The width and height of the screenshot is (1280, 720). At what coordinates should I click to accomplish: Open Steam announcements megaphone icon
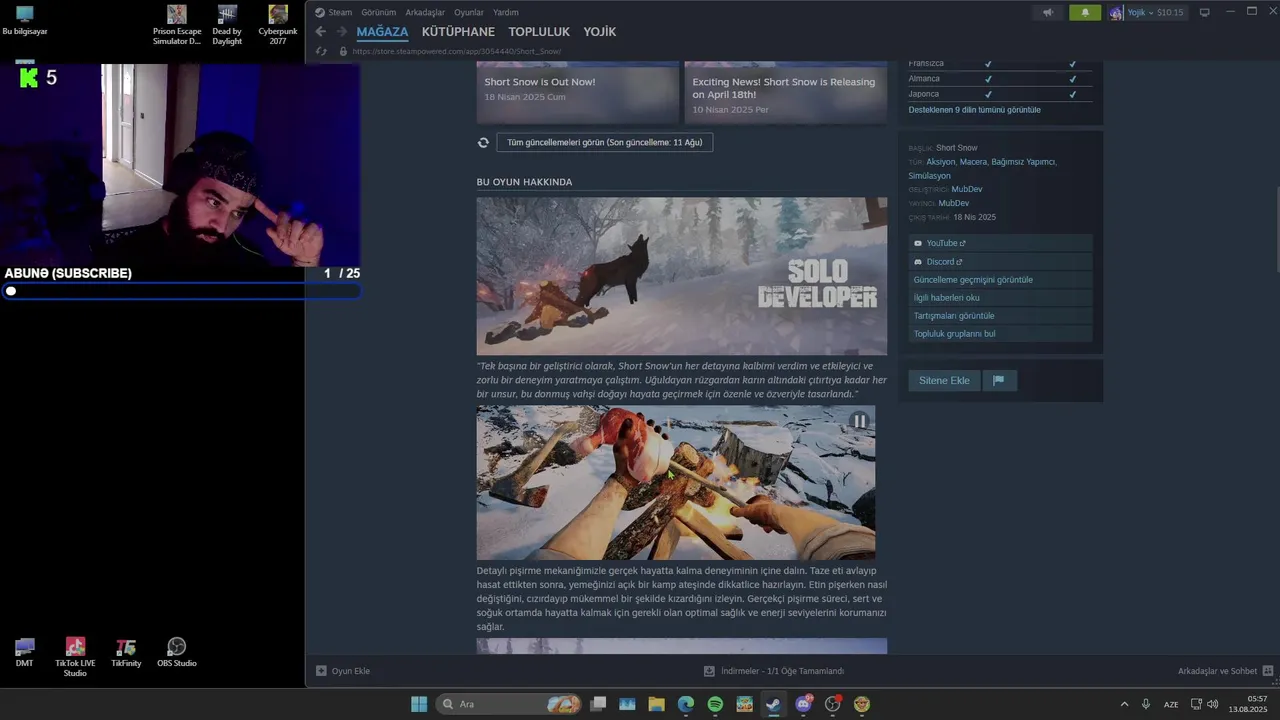coord(1048,12)
